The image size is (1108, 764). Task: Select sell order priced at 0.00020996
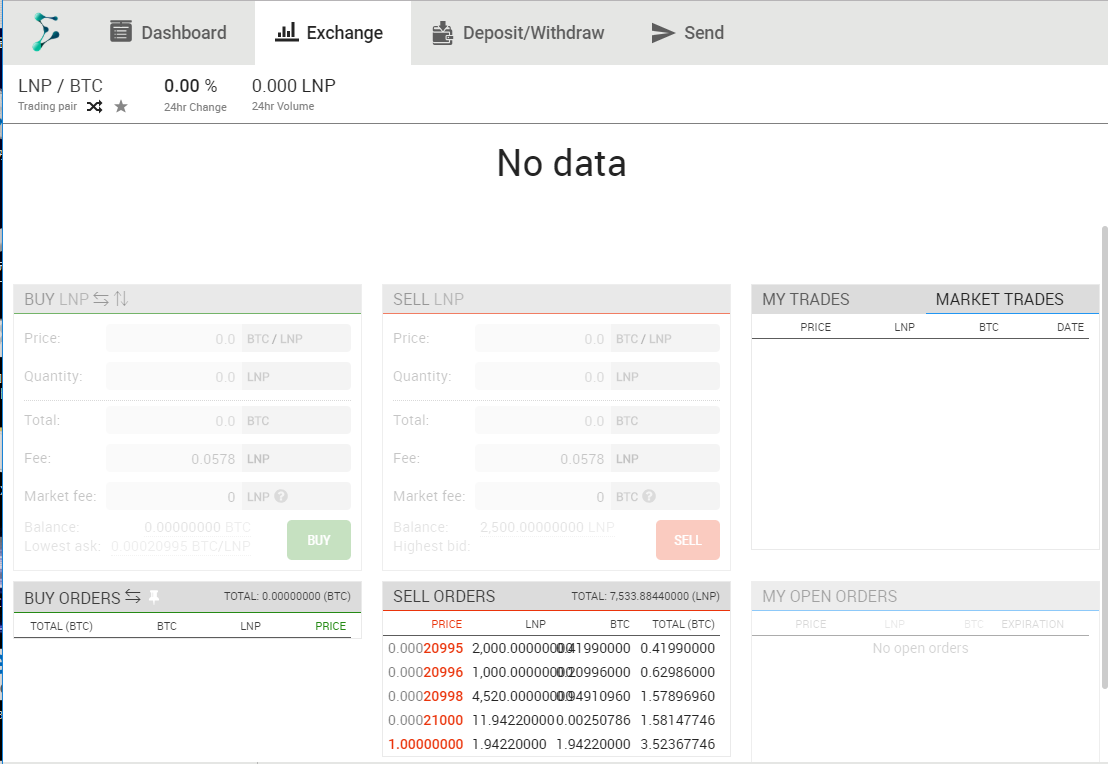[426, 672]
